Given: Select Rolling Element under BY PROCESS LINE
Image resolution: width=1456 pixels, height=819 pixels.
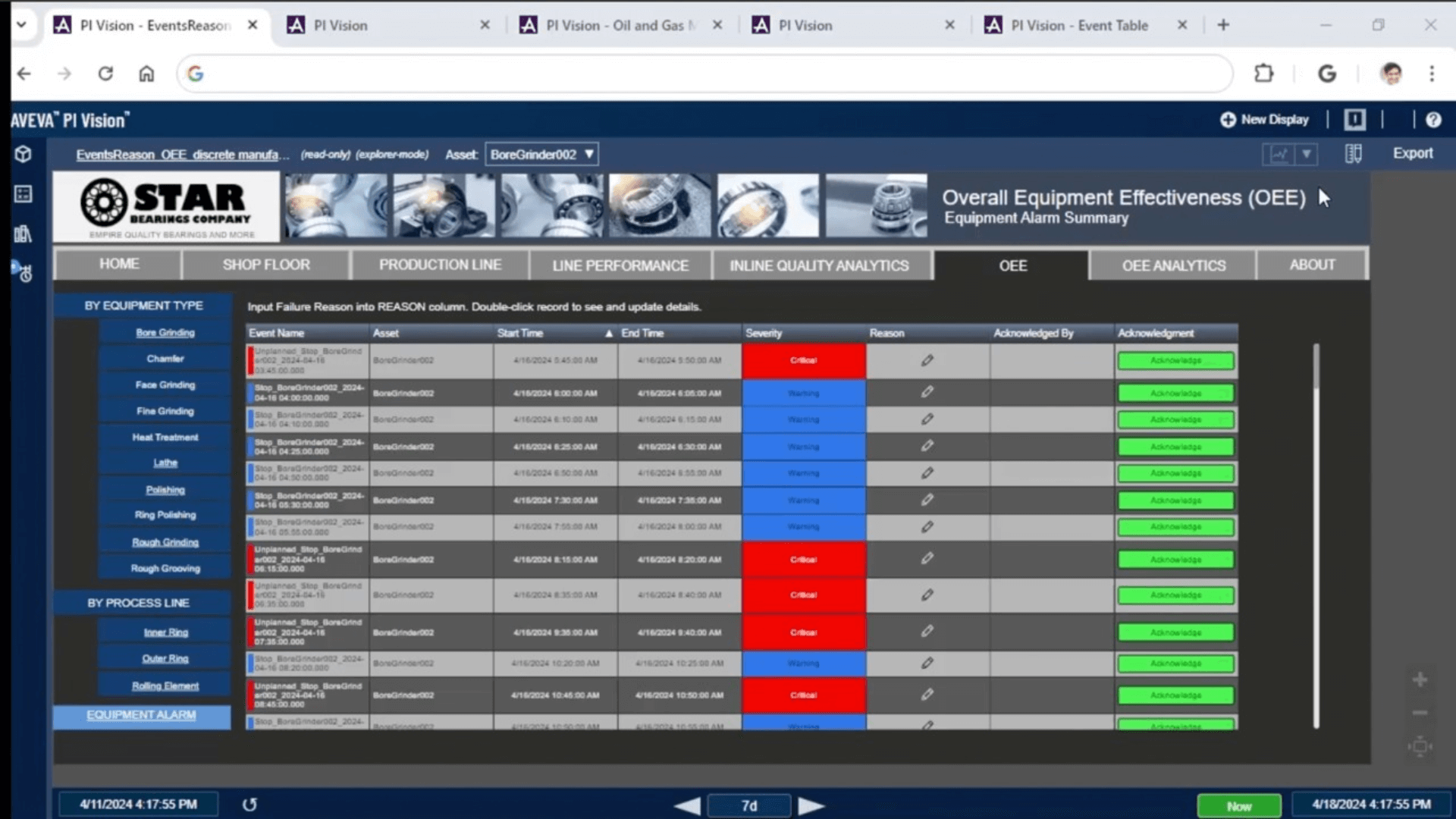Looking at the screenshot, I should click(165, 685).
